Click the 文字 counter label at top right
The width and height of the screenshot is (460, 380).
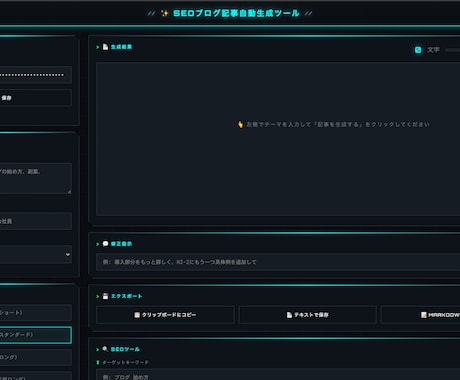pyautogui.click(x=433, y=50)
